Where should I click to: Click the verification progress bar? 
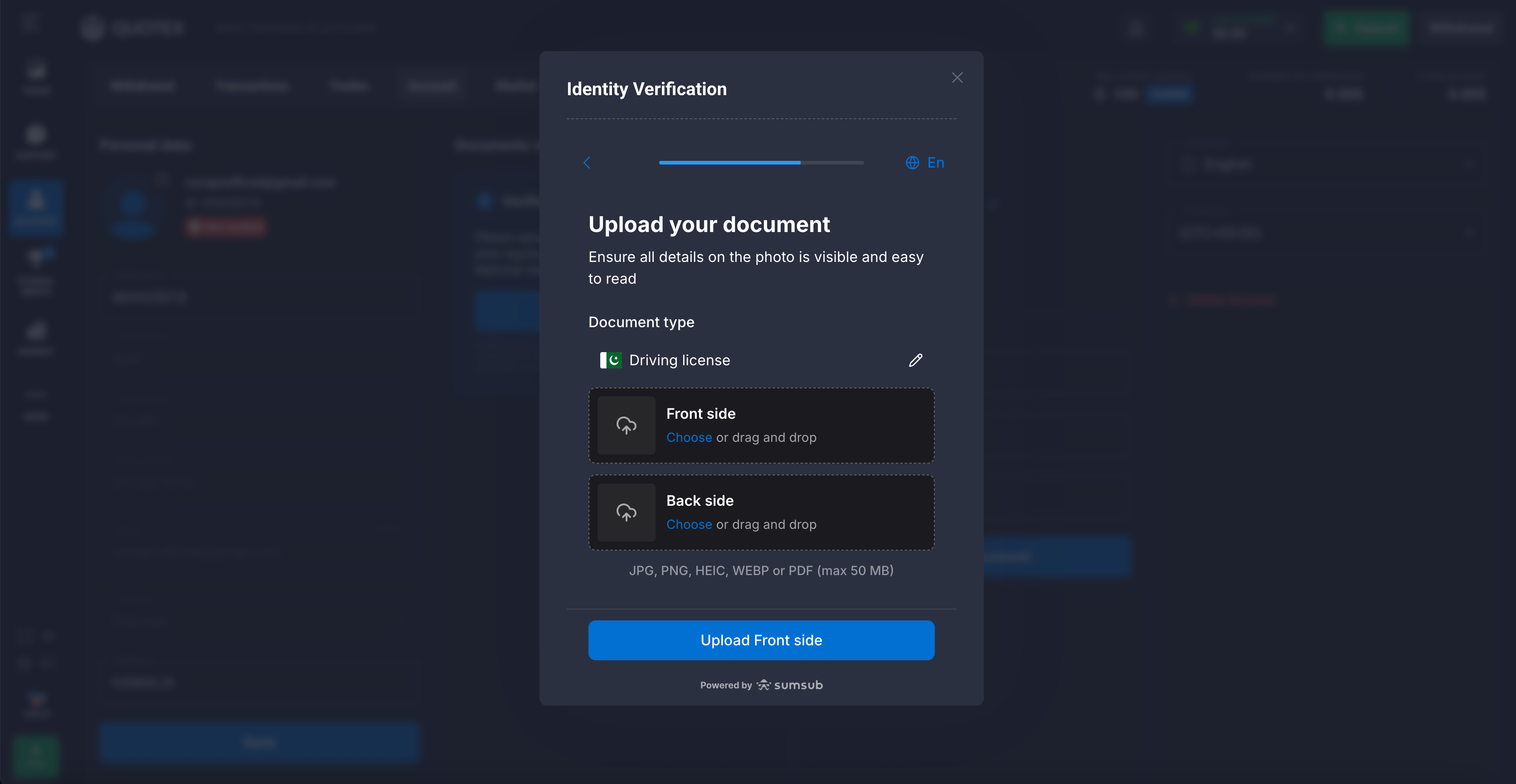[761, 163]
